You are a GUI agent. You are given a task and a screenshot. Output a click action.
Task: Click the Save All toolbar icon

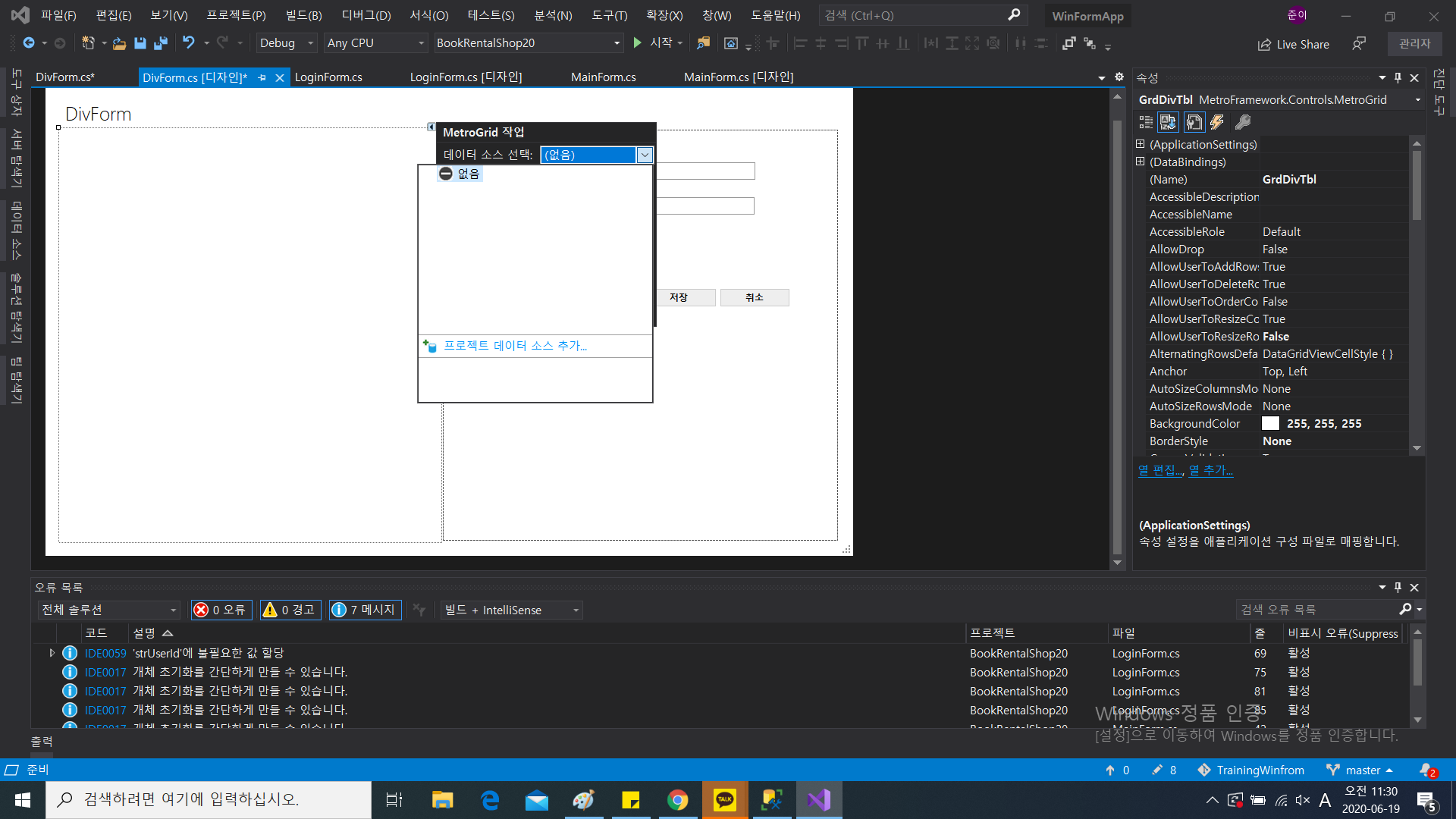161,43
